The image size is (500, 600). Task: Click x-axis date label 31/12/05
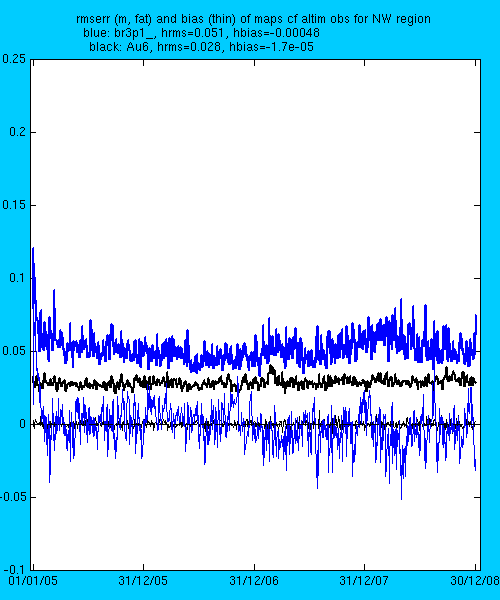143,581
